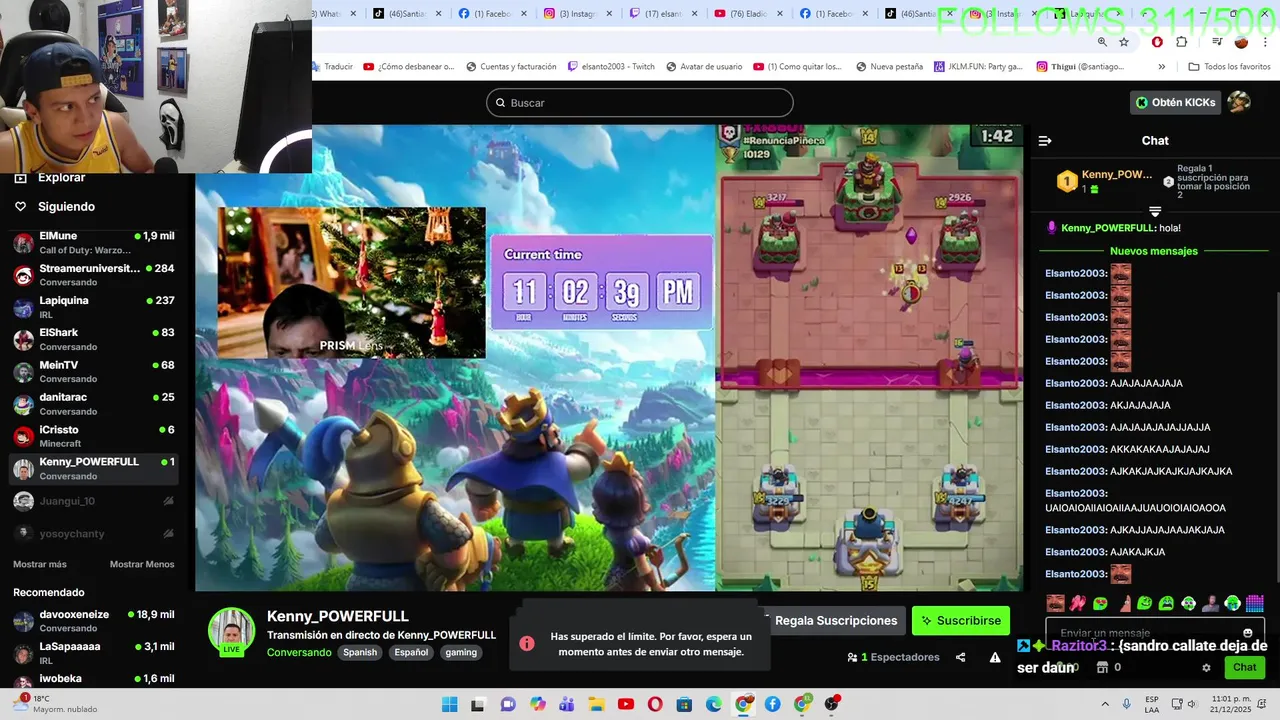The height and width of the screenshot is (720, 1280).
Task: Click the Buscar search field
Action: (640, 103)
